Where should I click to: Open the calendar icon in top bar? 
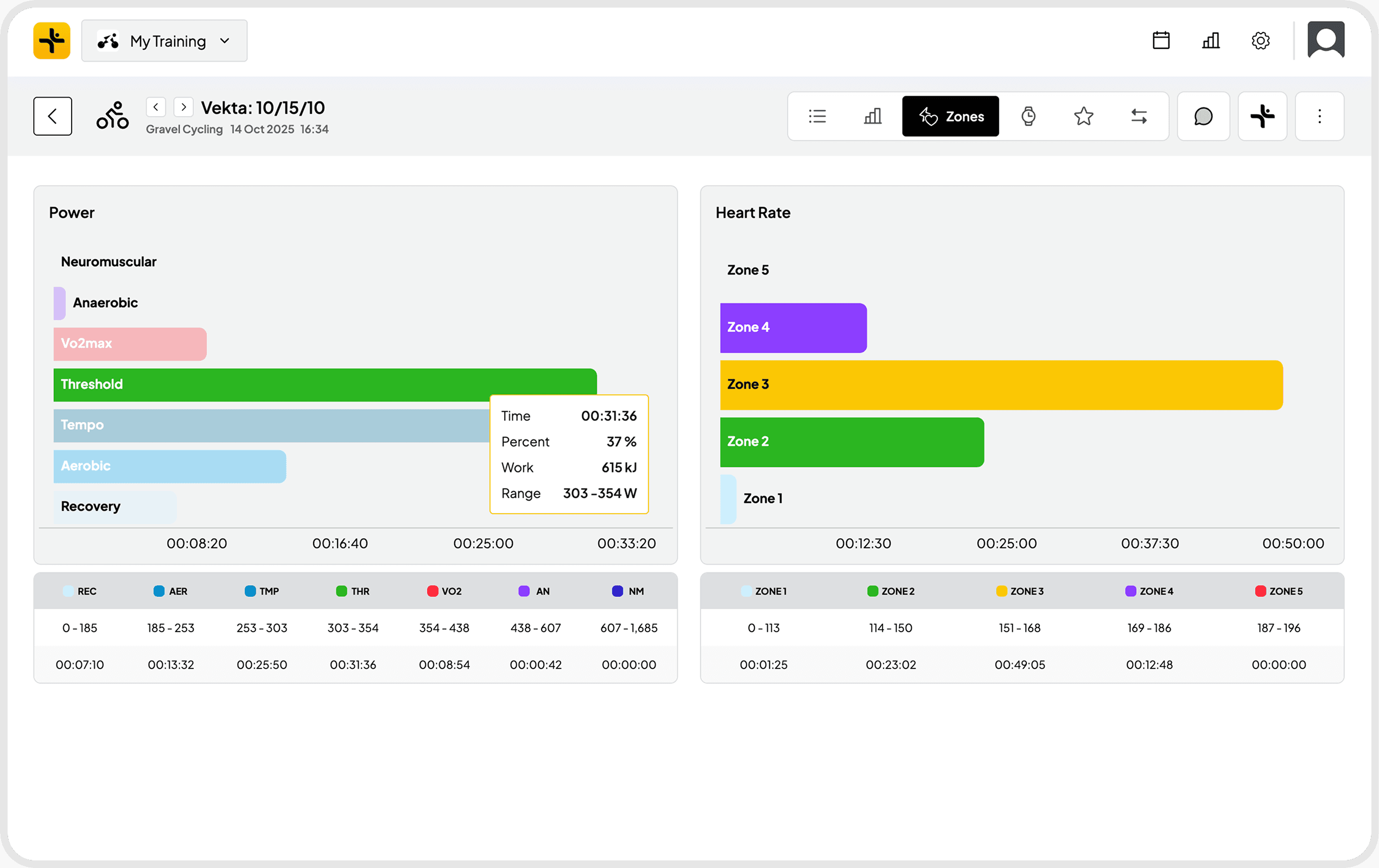pos(1161,41)
